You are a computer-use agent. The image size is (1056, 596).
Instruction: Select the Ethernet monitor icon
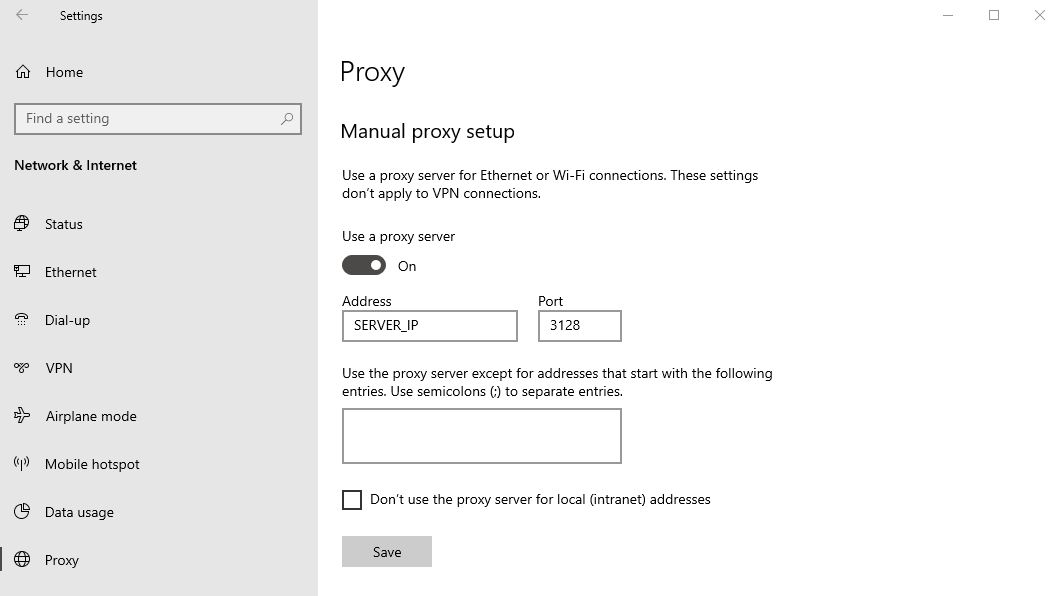(22, 271)
